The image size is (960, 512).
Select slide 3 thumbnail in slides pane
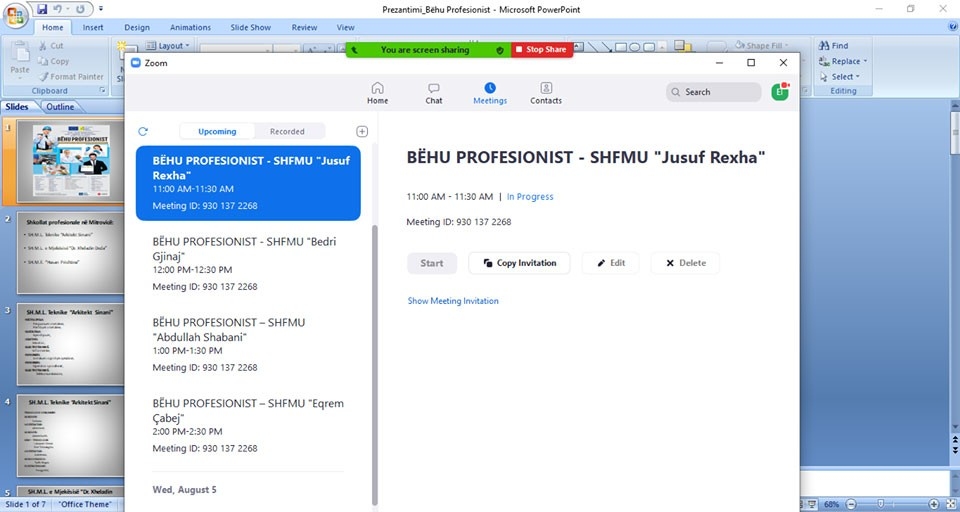(70, 344)
